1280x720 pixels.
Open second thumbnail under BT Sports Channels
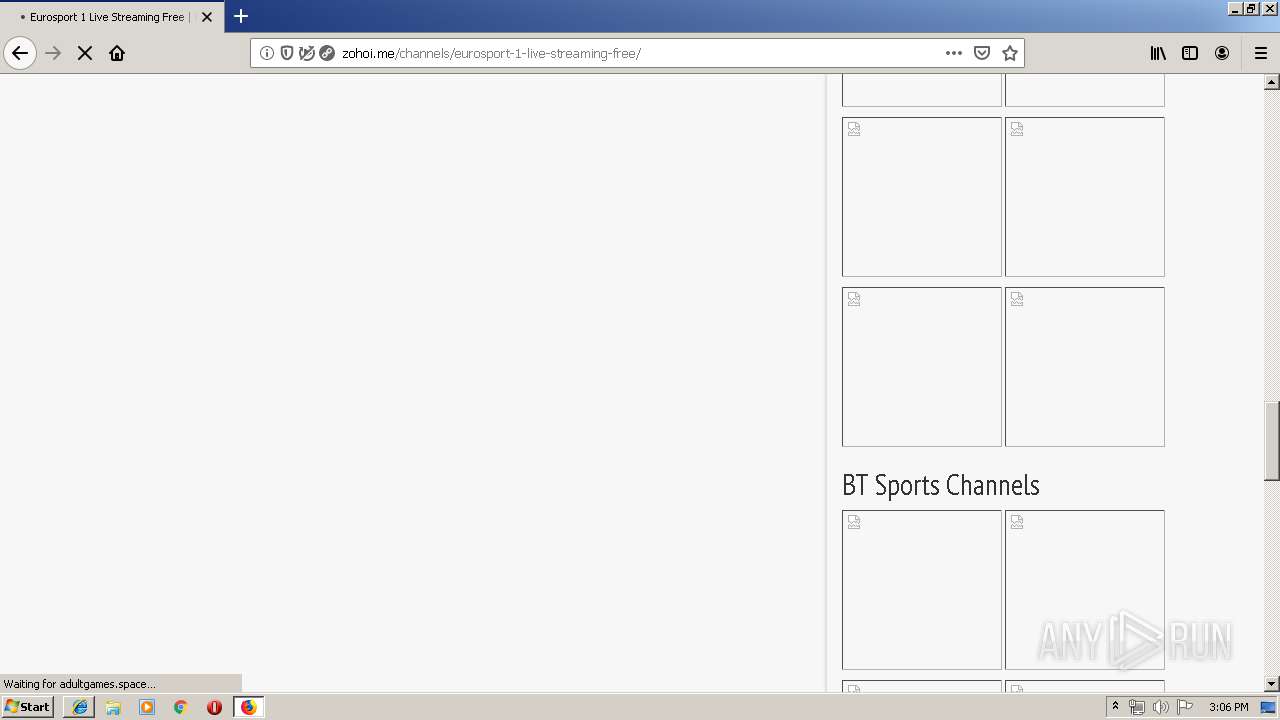tap(1085, 590)
